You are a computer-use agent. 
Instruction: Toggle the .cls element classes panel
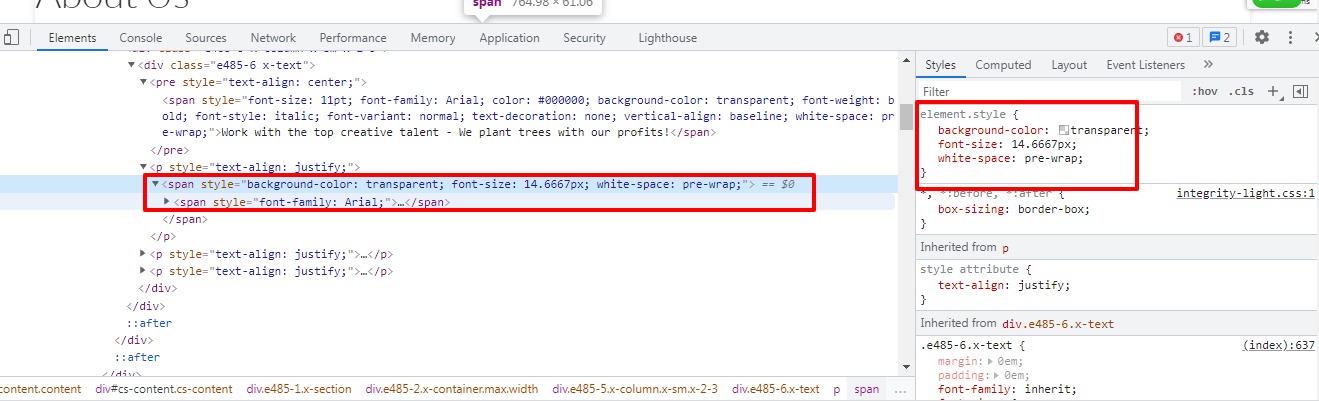[1241, 91]
